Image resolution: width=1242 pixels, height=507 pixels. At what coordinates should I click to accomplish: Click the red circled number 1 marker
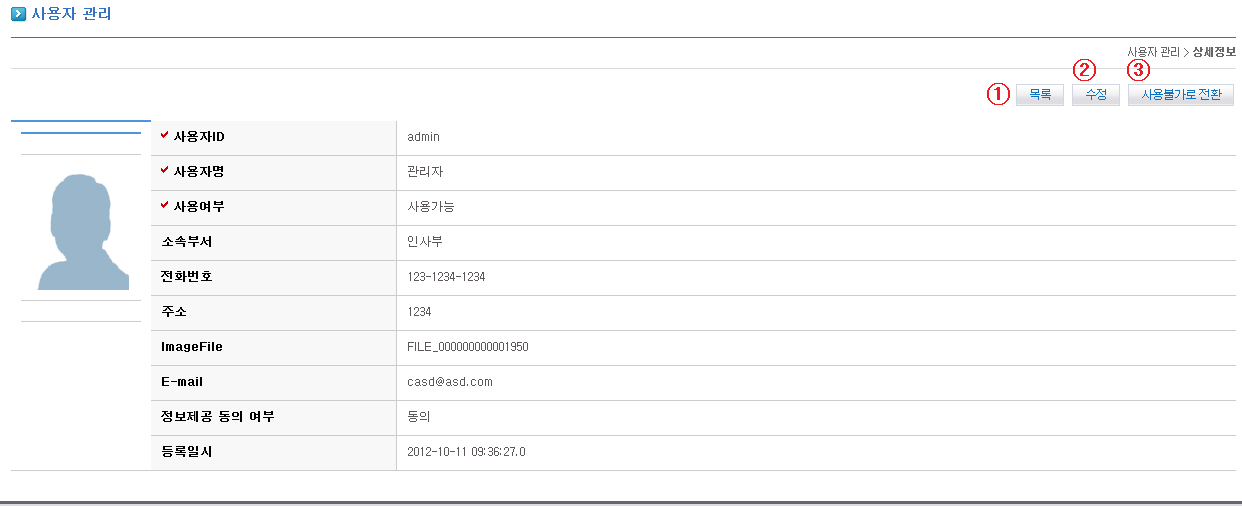(997, 94)
